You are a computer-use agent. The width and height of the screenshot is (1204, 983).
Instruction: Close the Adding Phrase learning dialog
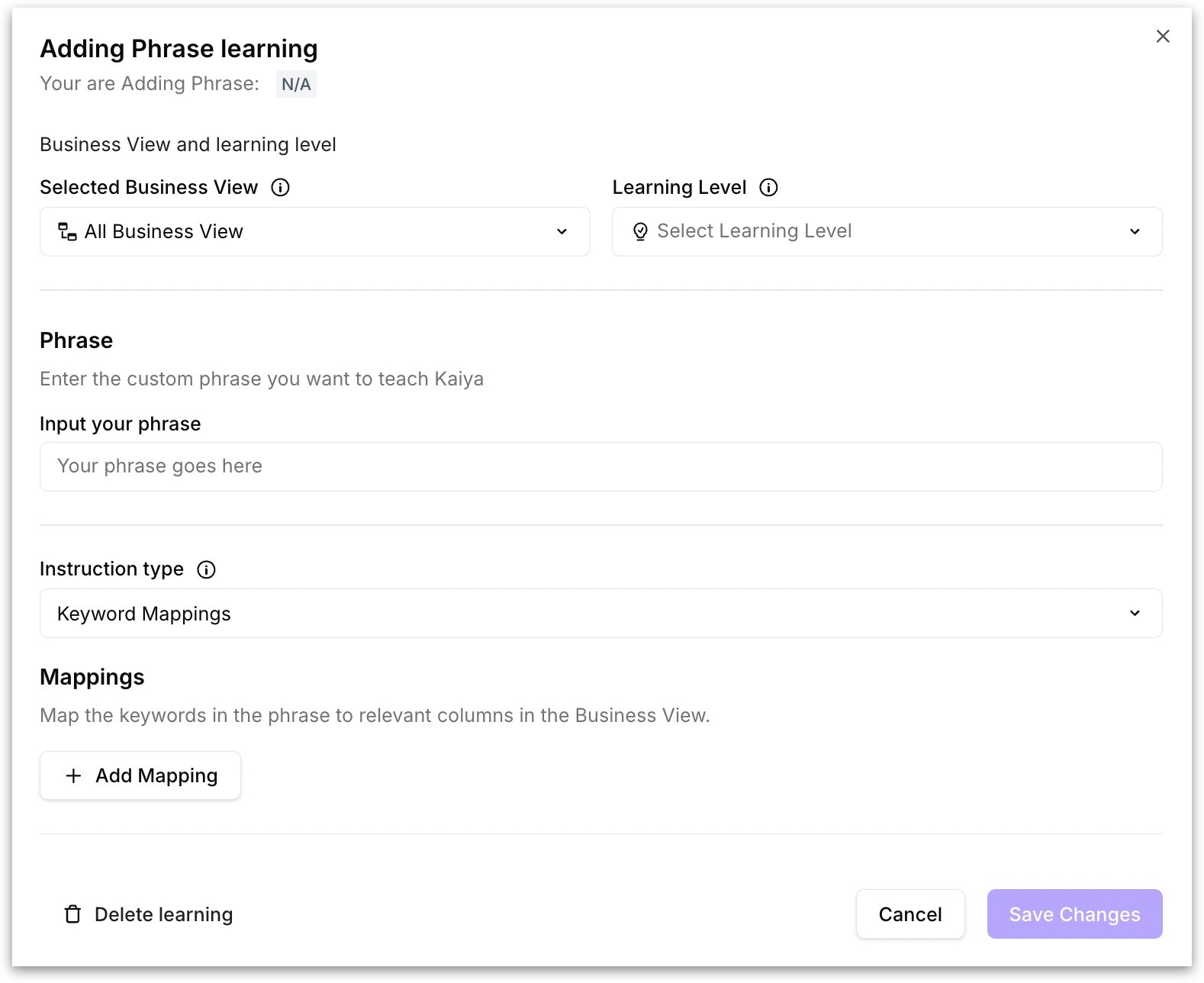pos(1162,37)
